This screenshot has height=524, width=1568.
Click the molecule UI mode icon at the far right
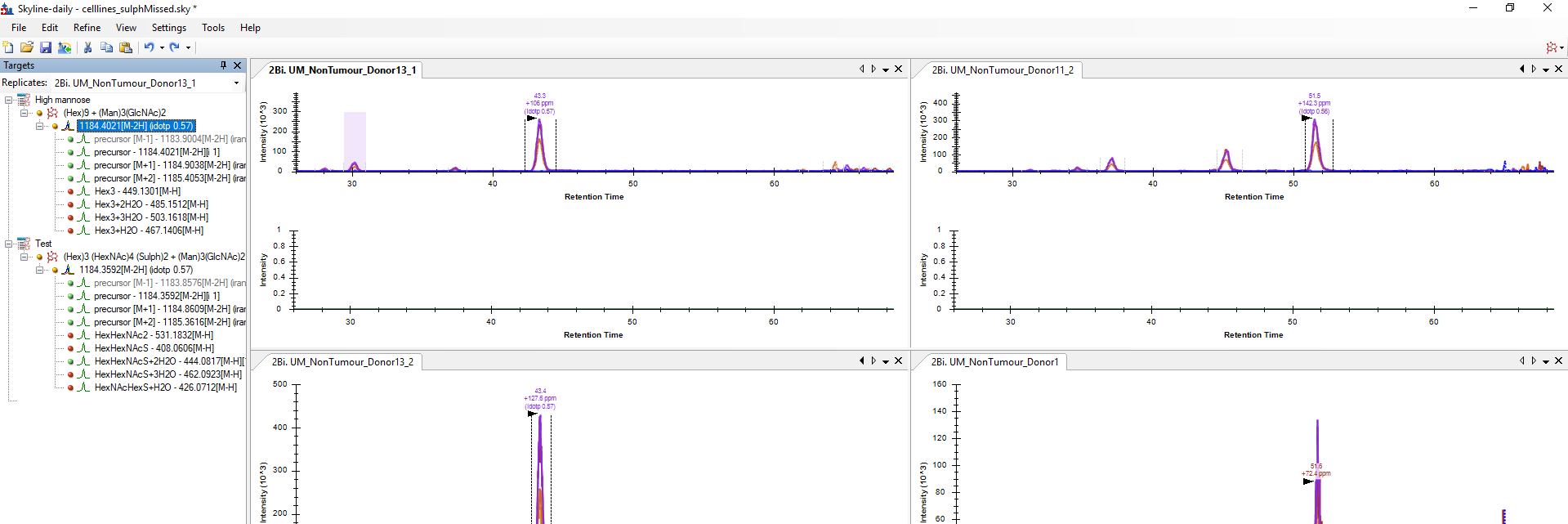[1551, 47]
